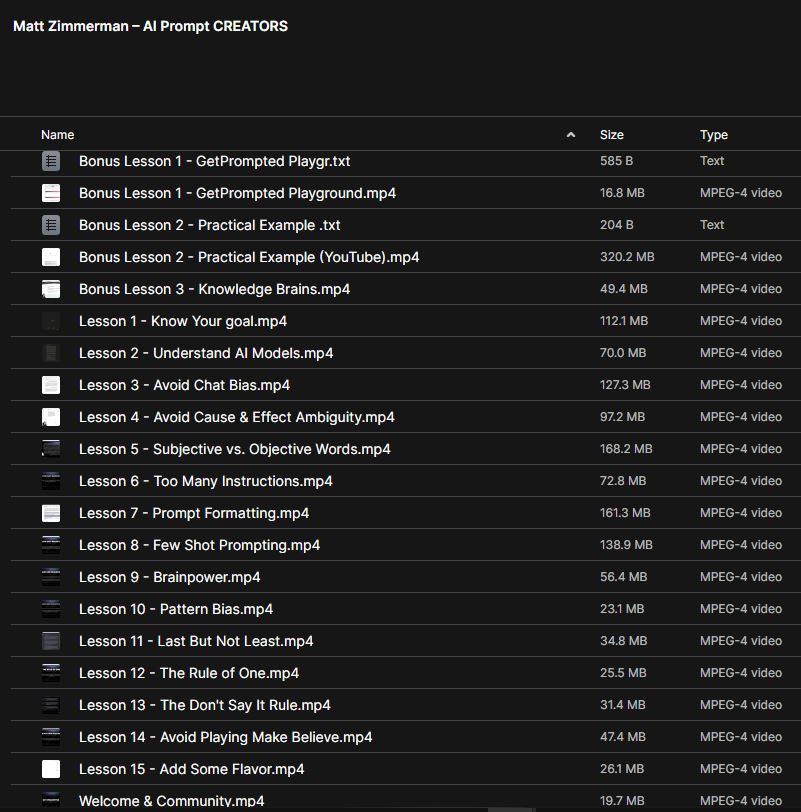Click the video icon beside Lesson 5 - Subjective vs. Objective Words
The width and height of the screenshot is (801, 812).
tap(51, 449)
